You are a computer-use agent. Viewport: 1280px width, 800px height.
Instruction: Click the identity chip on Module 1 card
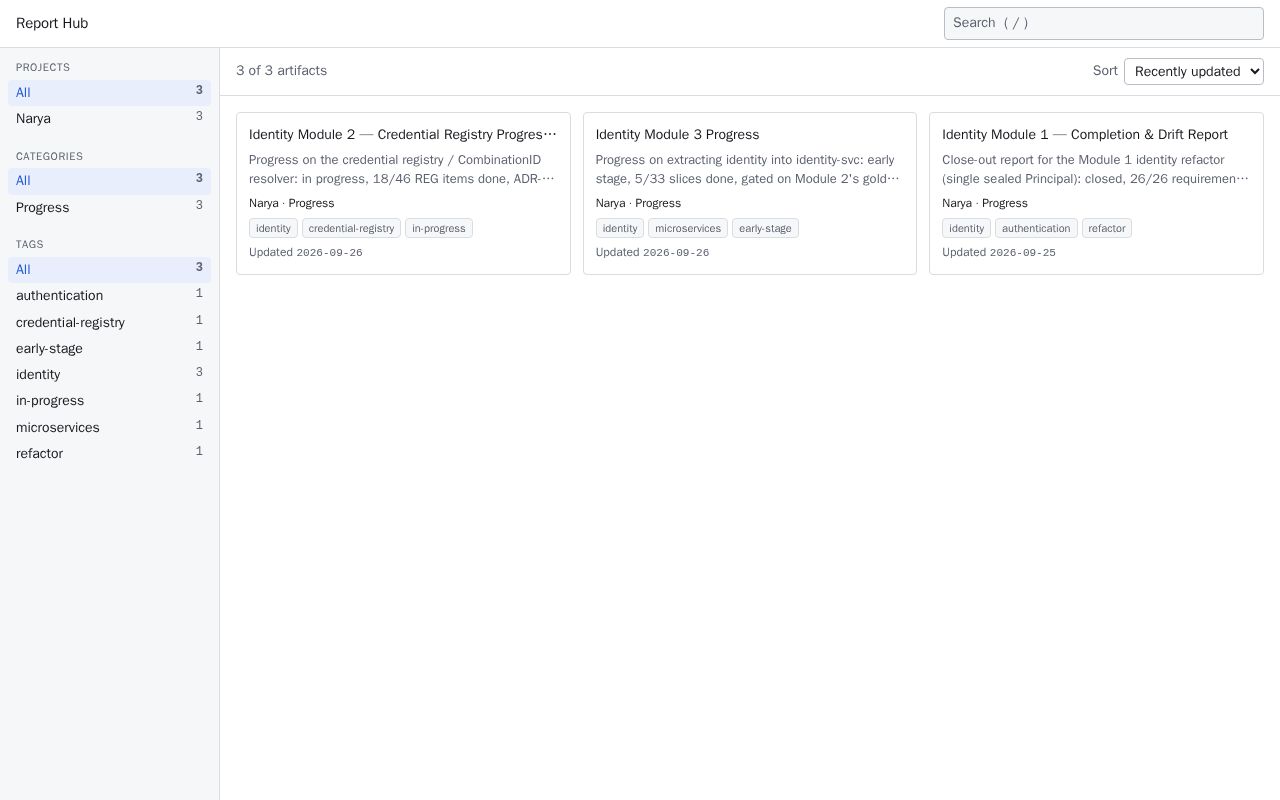[x=966, y=228]
